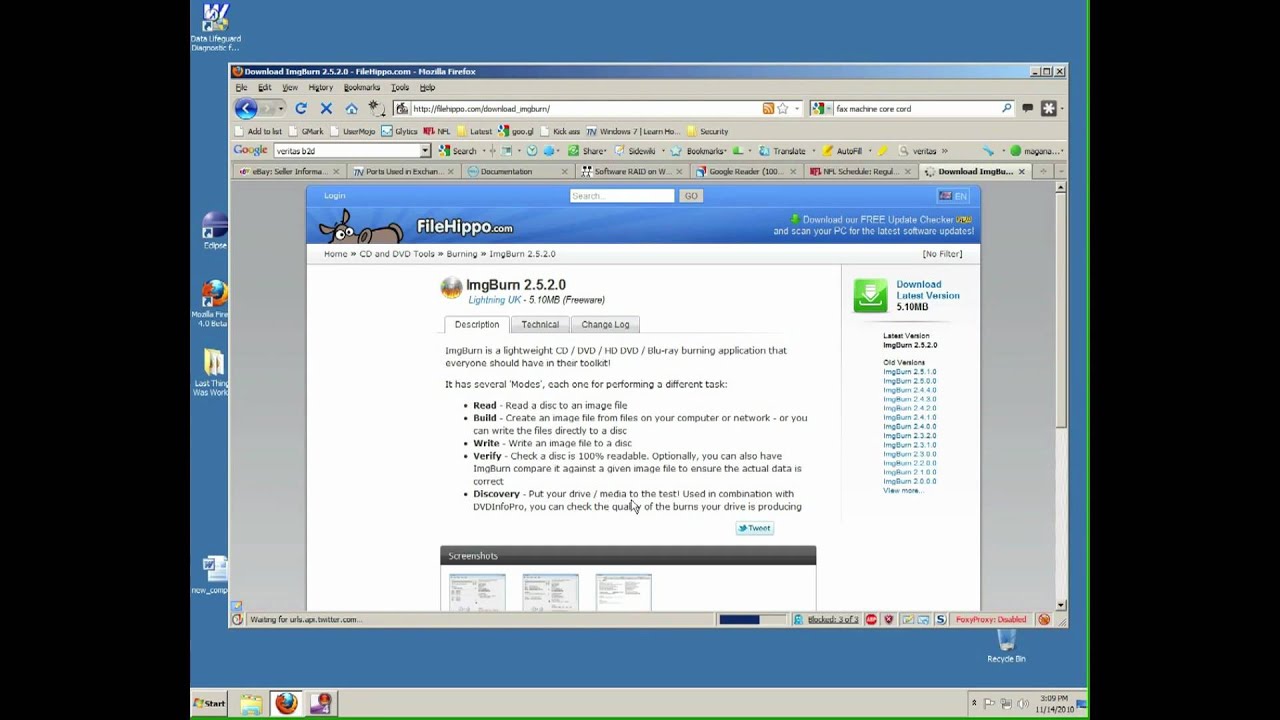The image size is (1280, 720).
Task: Click the chat bubble toolbar icon
Action: [1027, 108]
